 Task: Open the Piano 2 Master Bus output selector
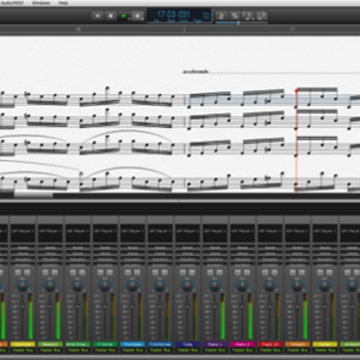[x=242, y=350]
